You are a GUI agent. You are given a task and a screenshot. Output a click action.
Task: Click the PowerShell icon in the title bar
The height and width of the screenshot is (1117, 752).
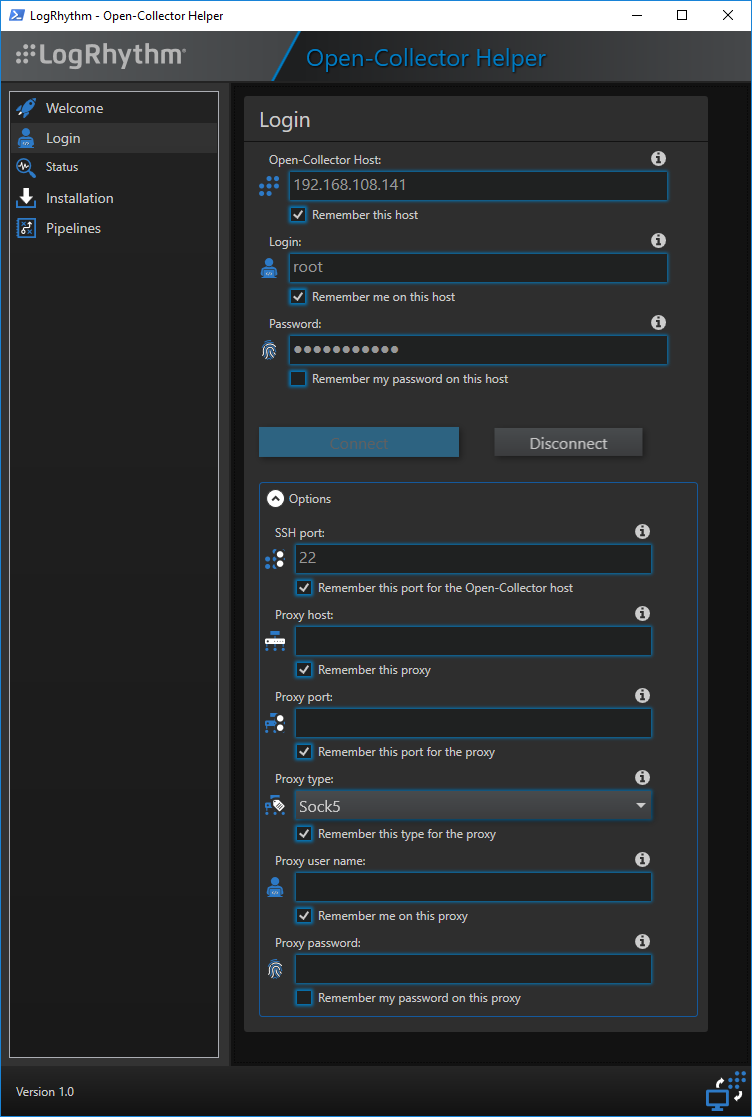click(x=16, y=15)
